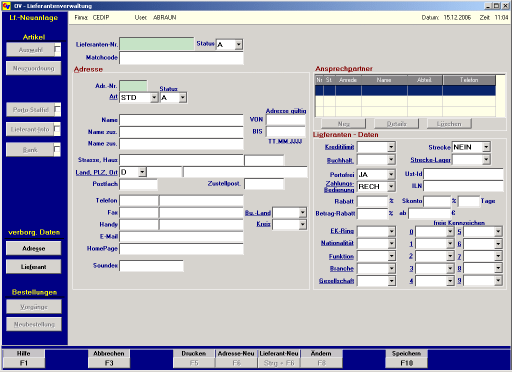Image resolution: width=512 pixels, height=372 pixels.
Task: Open freie Kennzeichen dropdown 5
Action: (x=498, y=232)
